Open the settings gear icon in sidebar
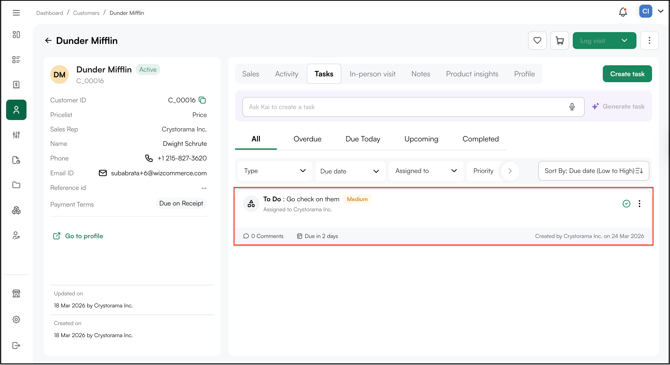Image resolution: width=670 pixels, height=365 pixels. [x=16, y=320]
